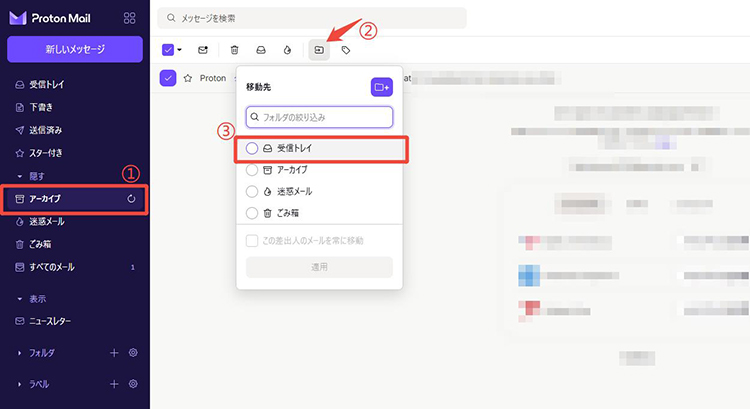This screenshot has height=409, width=750.
Task: Focus the メッセージを検索 search field
Action: tap(312, 18)
